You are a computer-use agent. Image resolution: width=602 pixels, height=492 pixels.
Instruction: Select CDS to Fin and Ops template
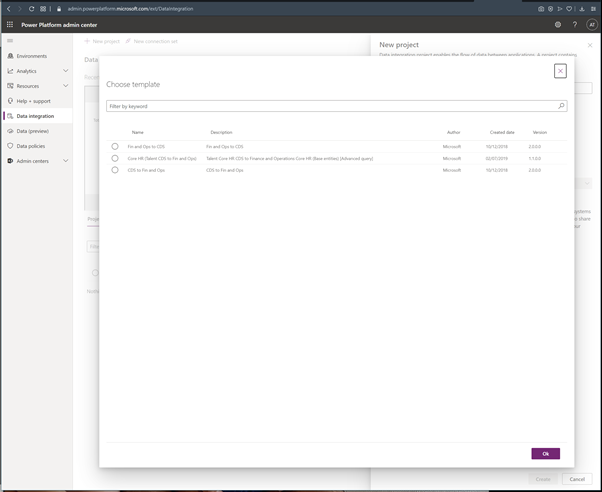click(x=115, y=171)
